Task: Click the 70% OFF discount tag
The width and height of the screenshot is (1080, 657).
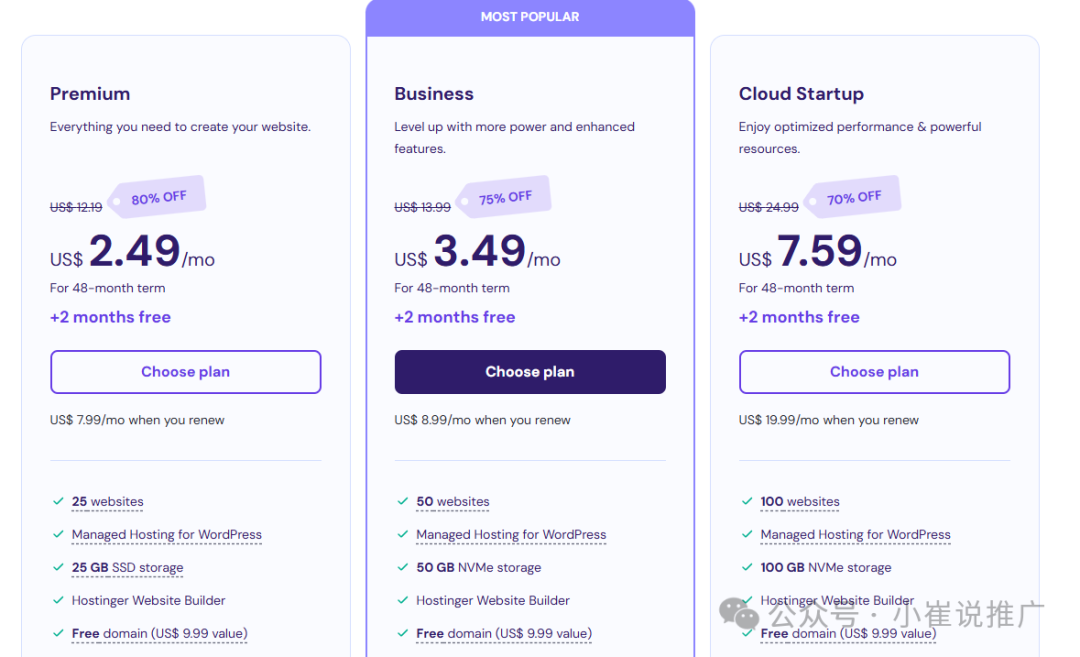Action: pyautogui.click(x=853, y=198)
